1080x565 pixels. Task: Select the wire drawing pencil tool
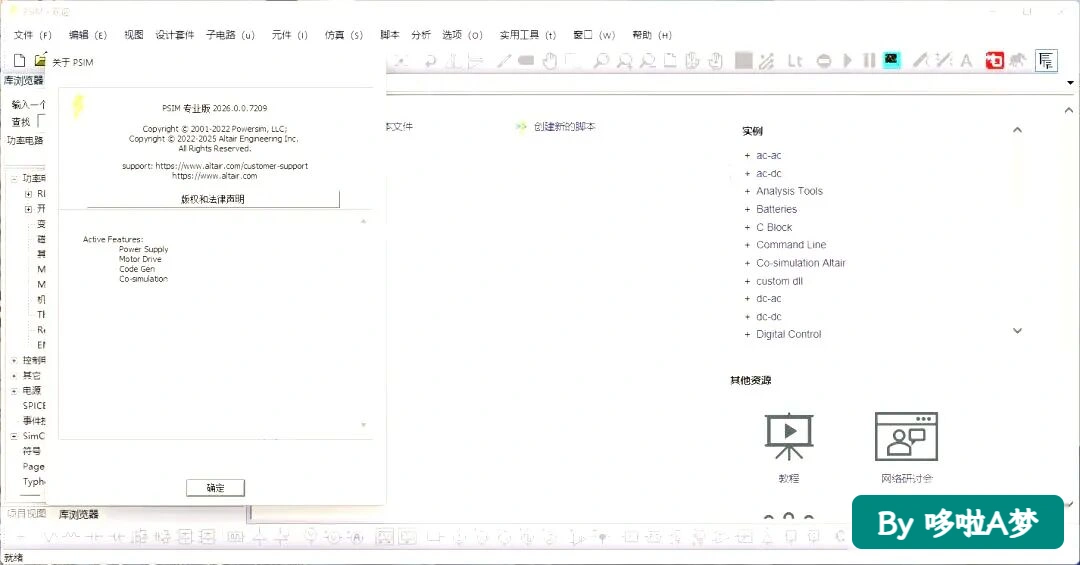(504, 61)
